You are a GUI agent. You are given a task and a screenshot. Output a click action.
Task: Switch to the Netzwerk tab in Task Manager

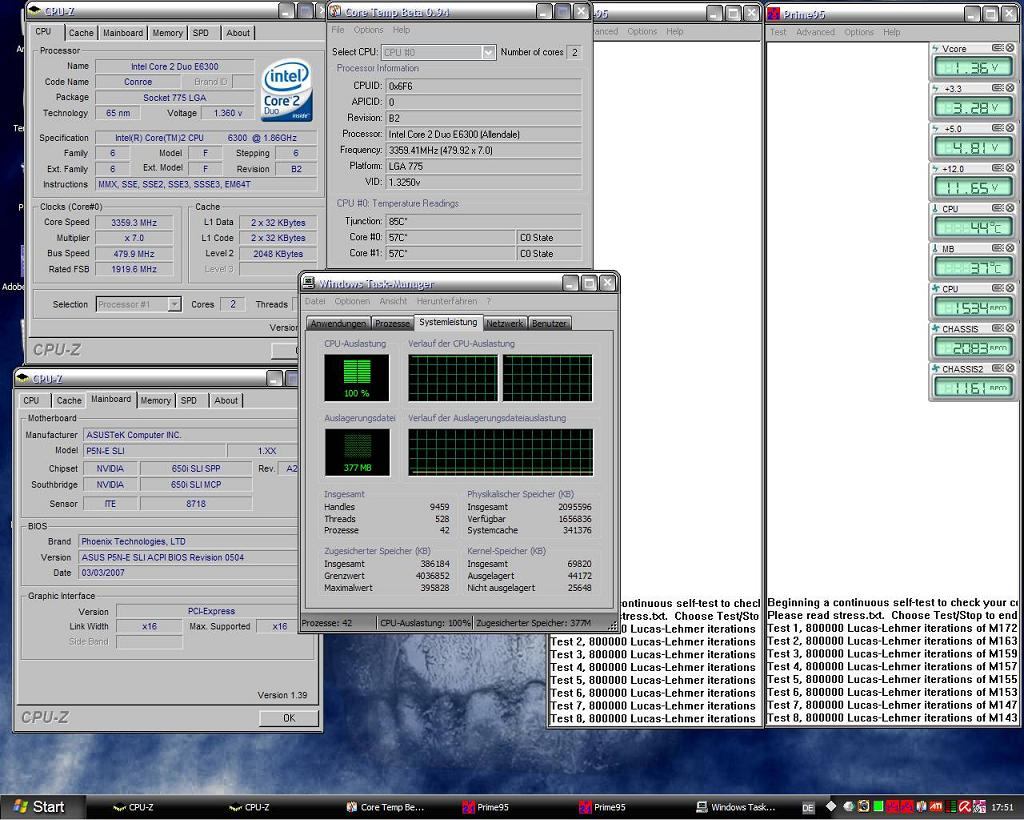(x=505, y=323)
